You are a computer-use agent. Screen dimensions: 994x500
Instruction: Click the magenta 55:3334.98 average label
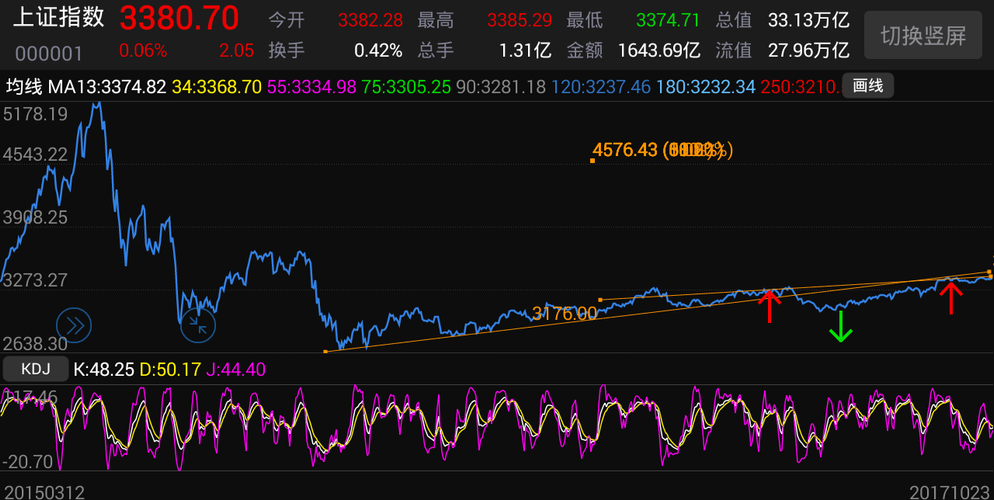pos(311,87)
